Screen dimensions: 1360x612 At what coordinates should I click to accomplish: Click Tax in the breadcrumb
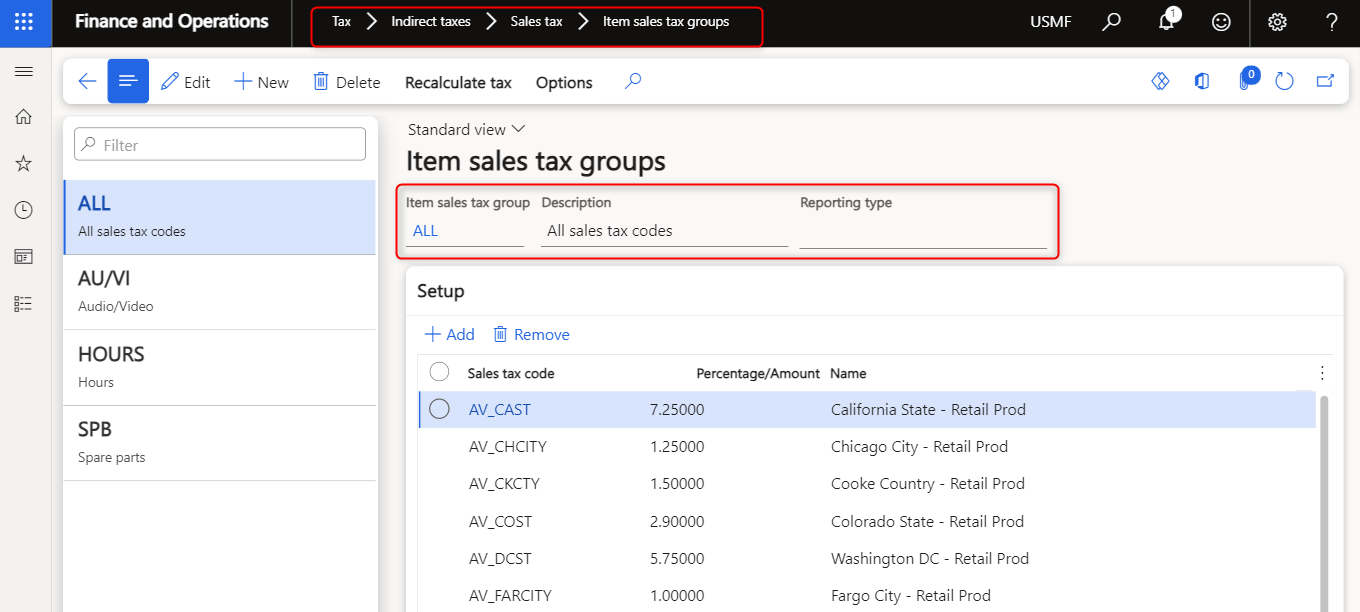coord(341,22)
